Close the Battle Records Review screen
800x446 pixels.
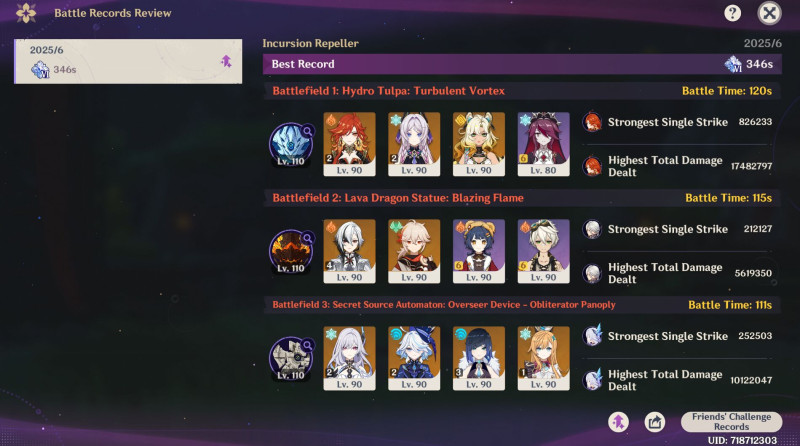(x=769, y=13)
